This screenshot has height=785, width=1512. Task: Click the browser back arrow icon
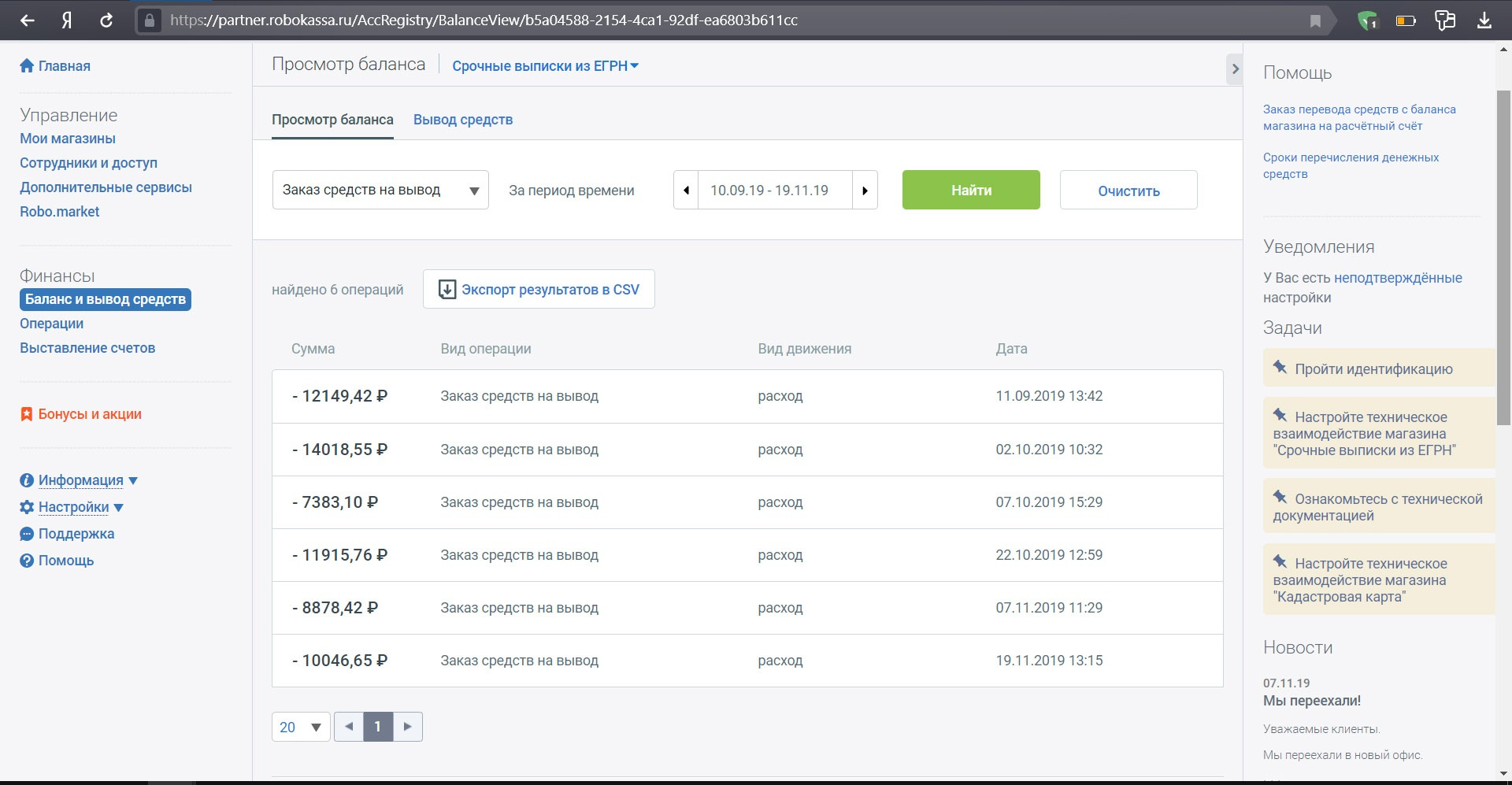pos(28,20)
